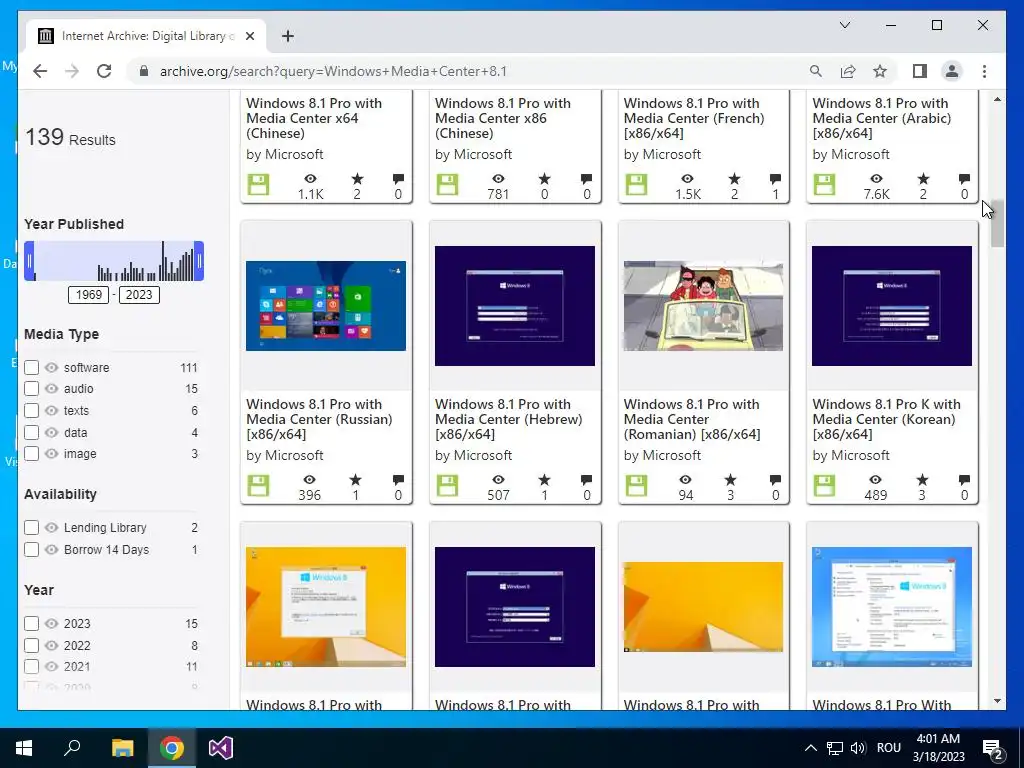Click the search magnifier in address bar
The image size is (1024, 768).
click(x=816, y=71)
